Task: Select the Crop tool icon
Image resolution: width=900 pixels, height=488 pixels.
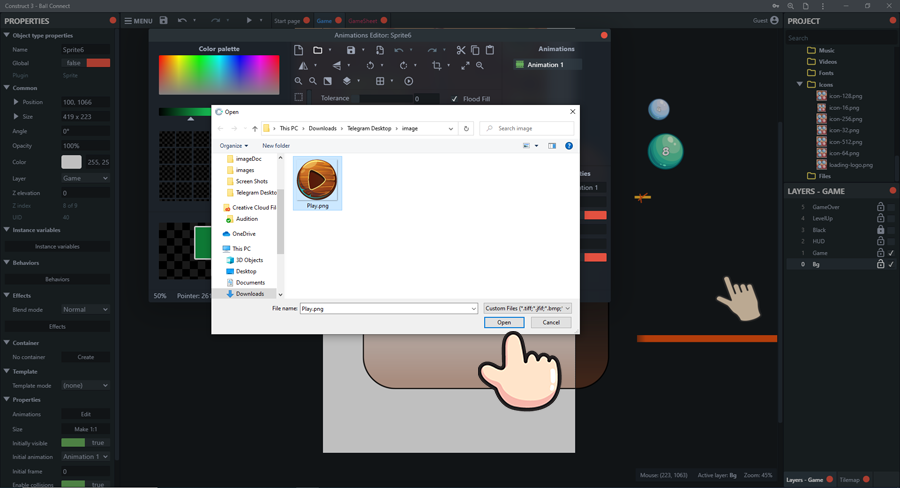Action: (436, 66)
